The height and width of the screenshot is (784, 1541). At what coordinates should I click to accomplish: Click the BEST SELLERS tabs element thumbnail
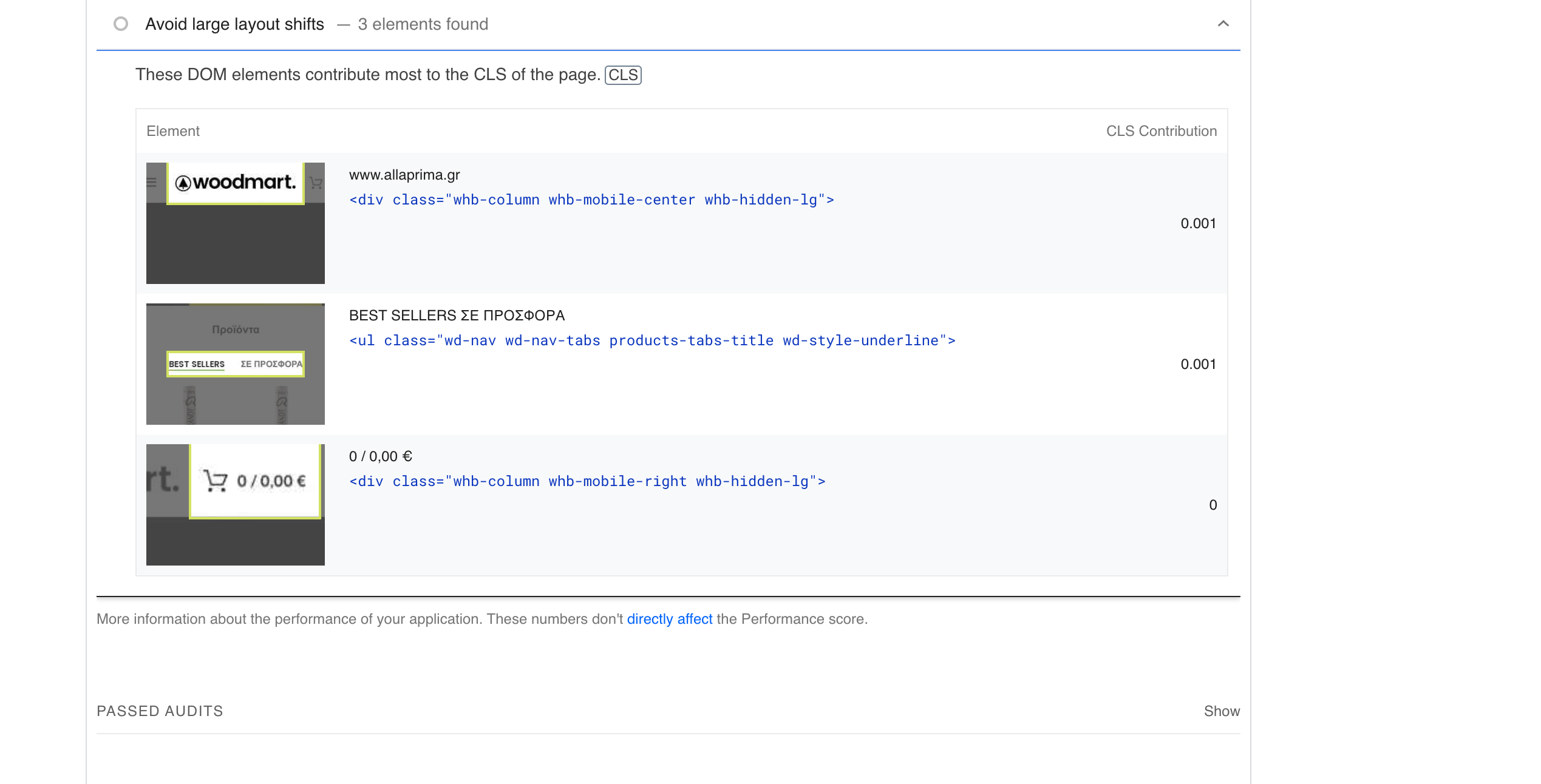click(236, 364)
